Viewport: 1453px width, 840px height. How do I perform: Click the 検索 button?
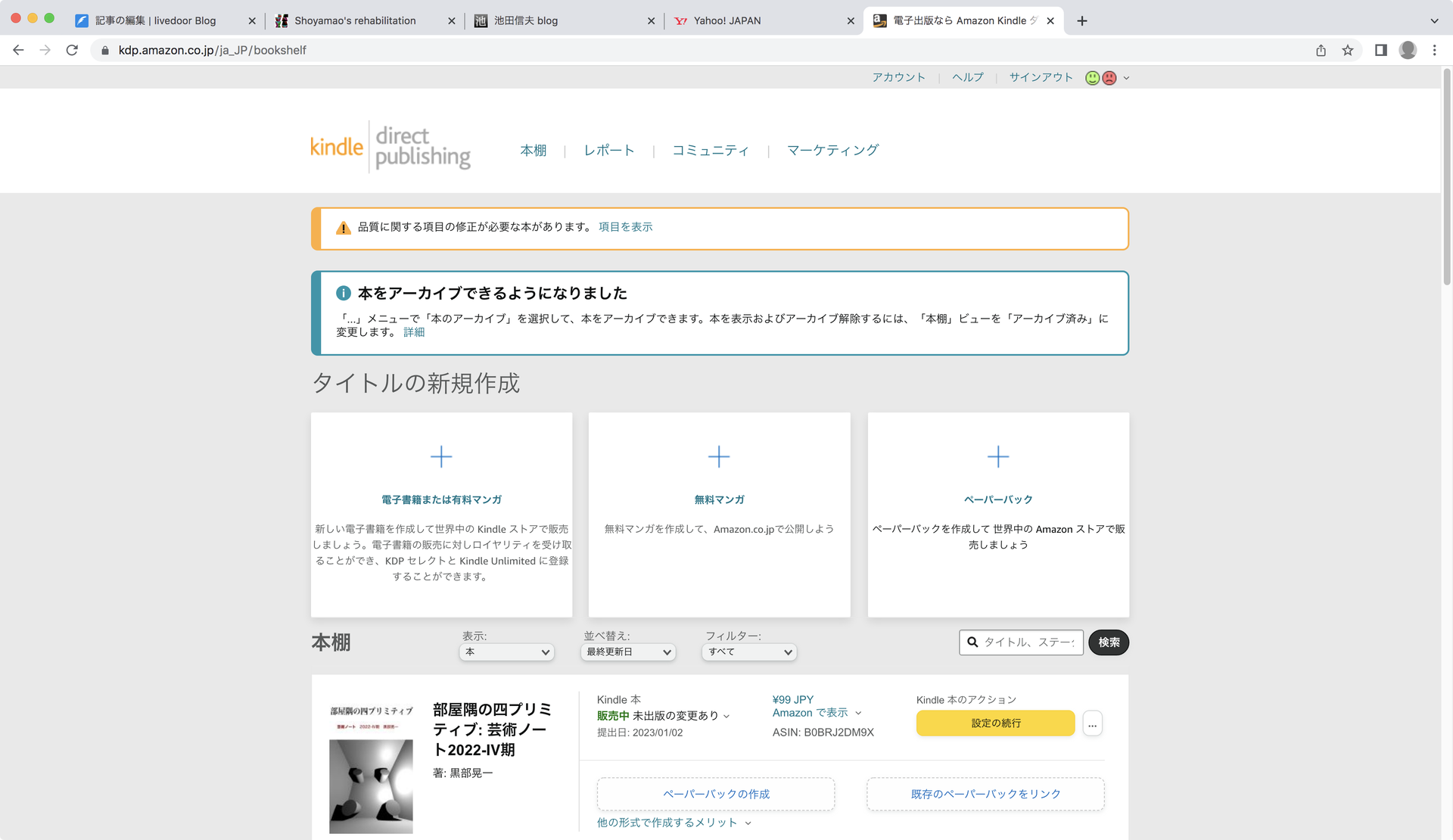(1109, 642)
